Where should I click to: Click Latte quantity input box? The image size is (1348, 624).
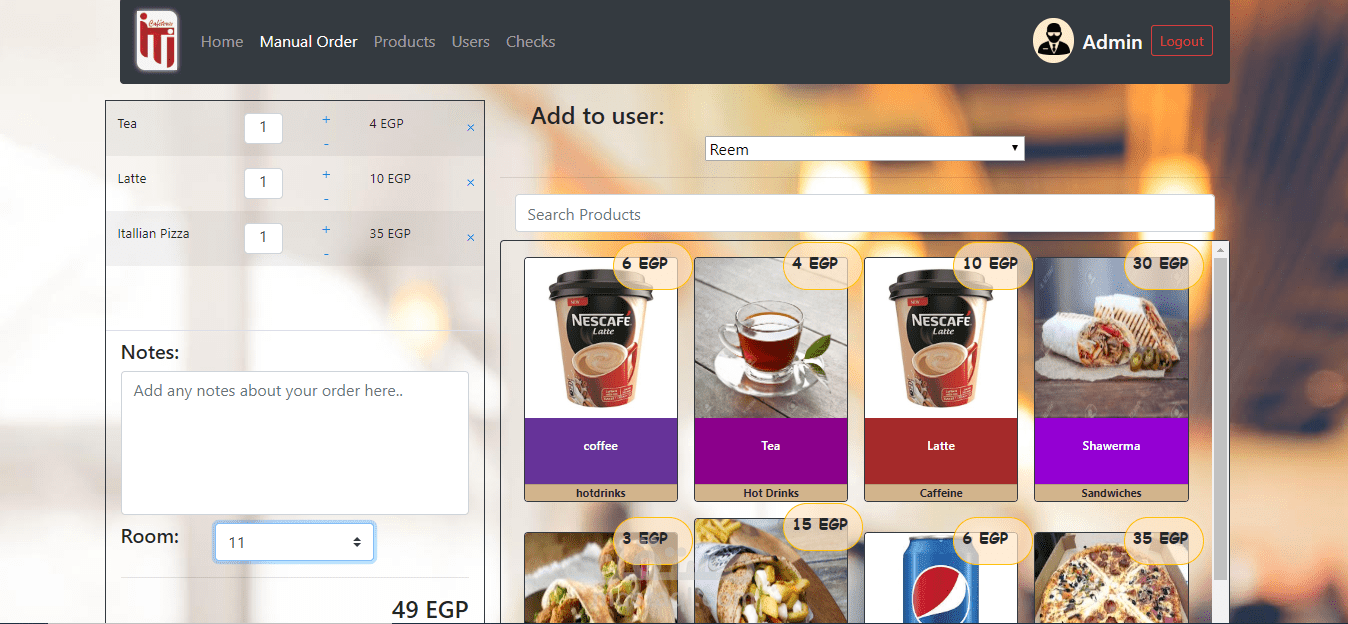(x=263, y=183)
